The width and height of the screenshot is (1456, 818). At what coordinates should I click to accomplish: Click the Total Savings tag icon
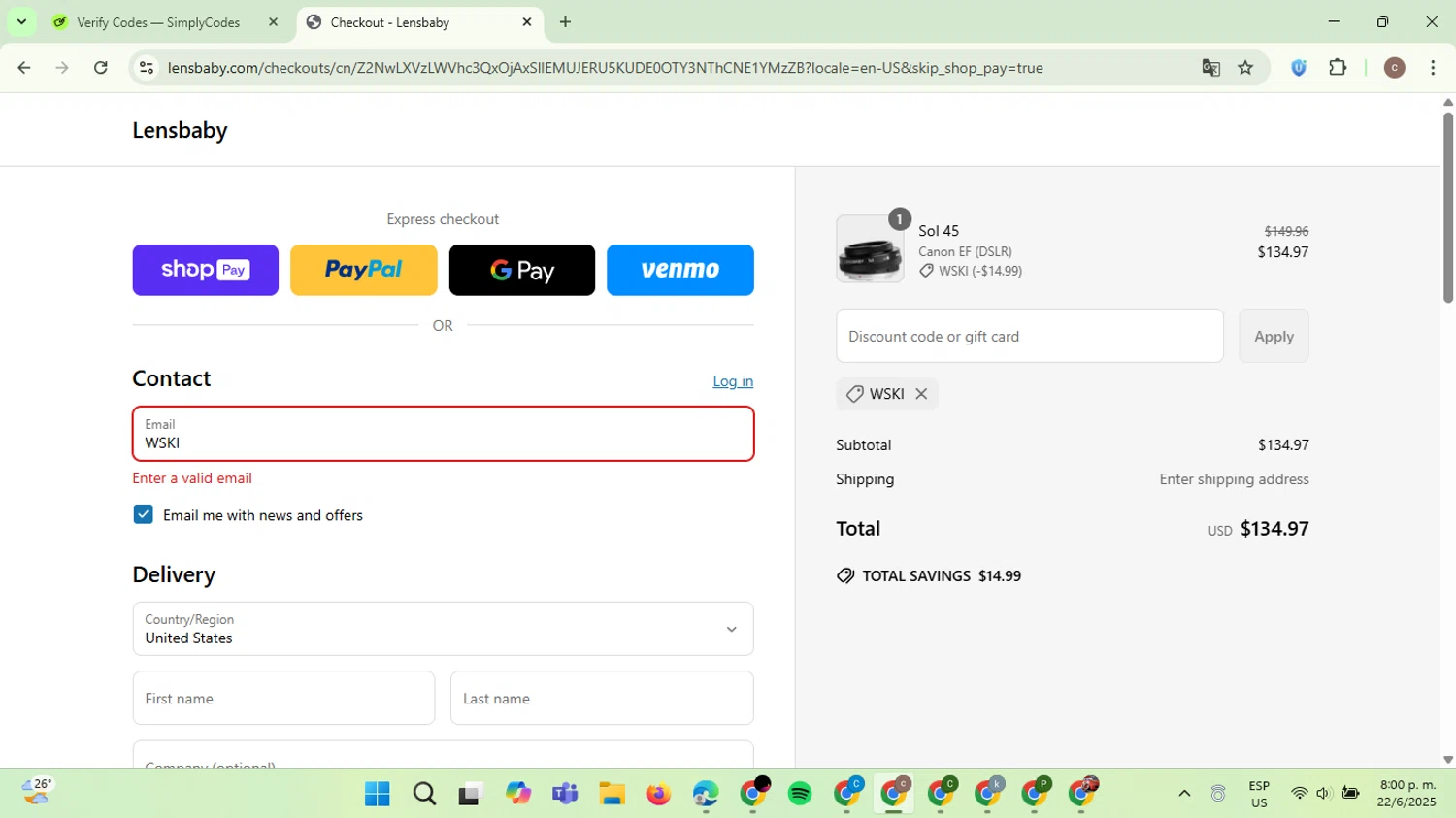845,576
